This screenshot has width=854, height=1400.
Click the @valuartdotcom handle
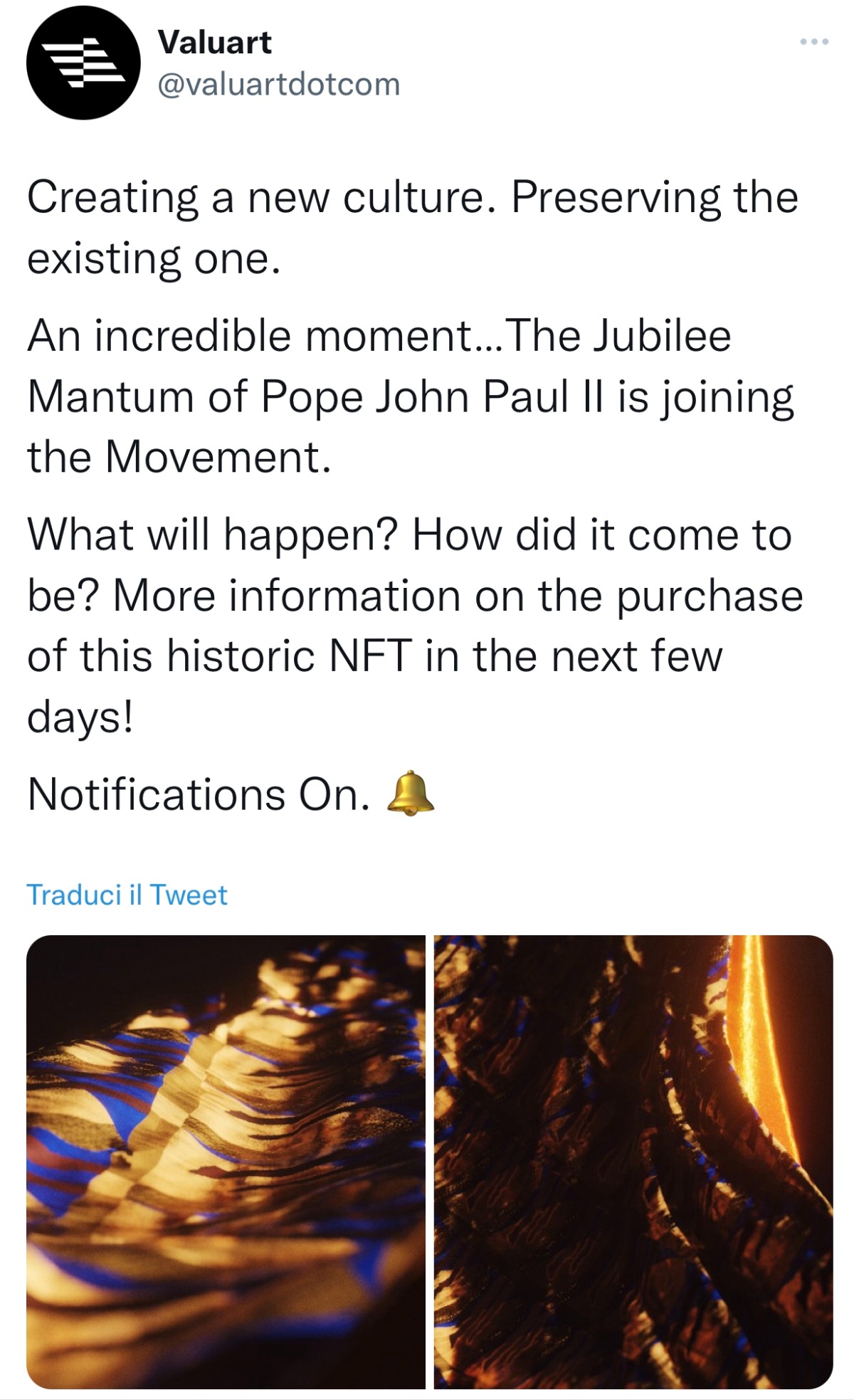(x=278, y=85)
